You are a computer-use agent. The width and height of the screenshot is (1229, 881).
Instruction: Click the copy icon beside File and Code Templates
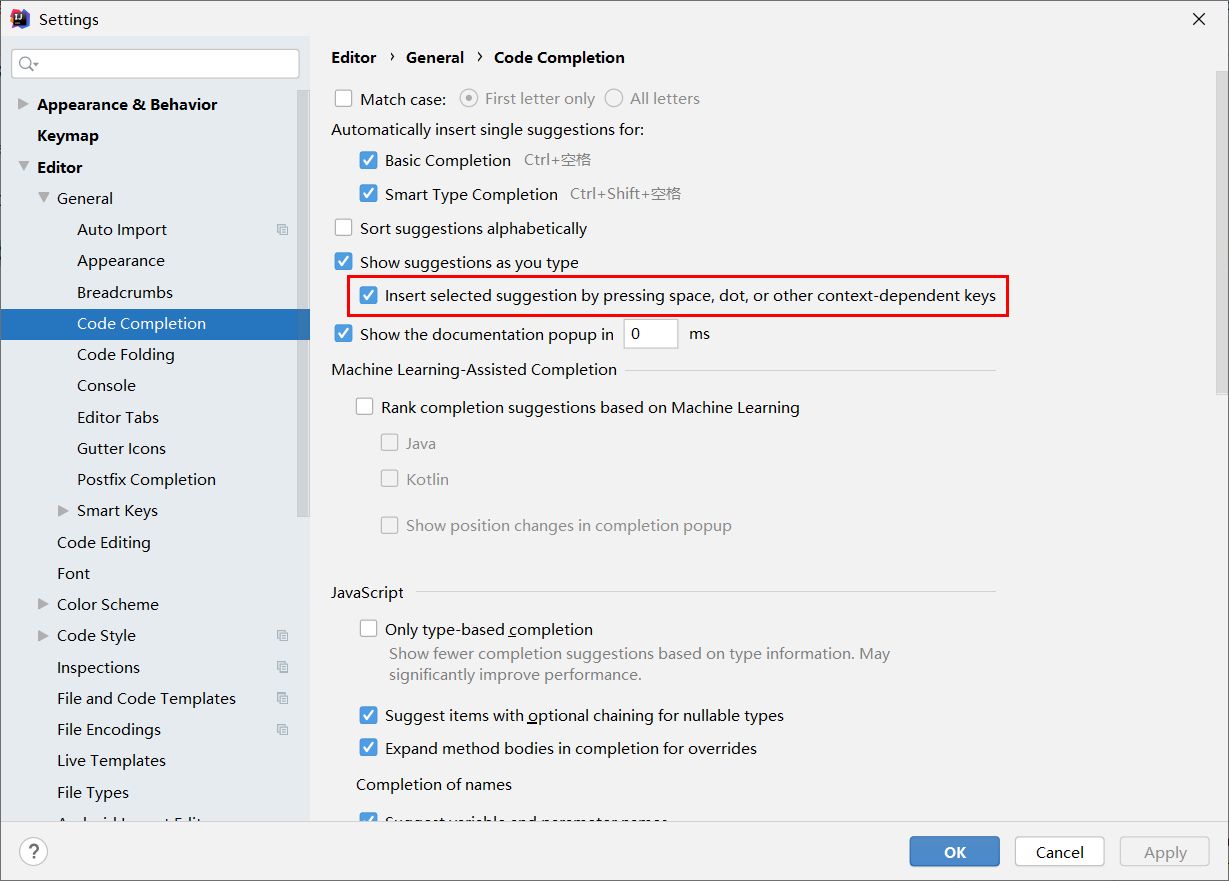(x=283, y=698)
